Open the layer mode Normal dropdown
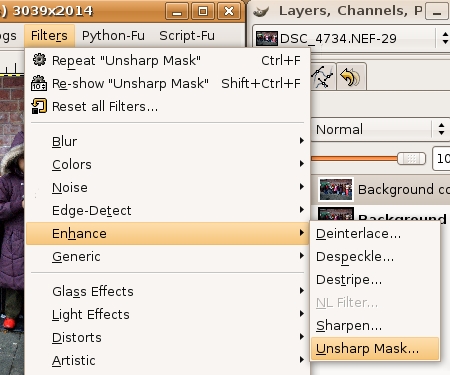 click(380, 129)
